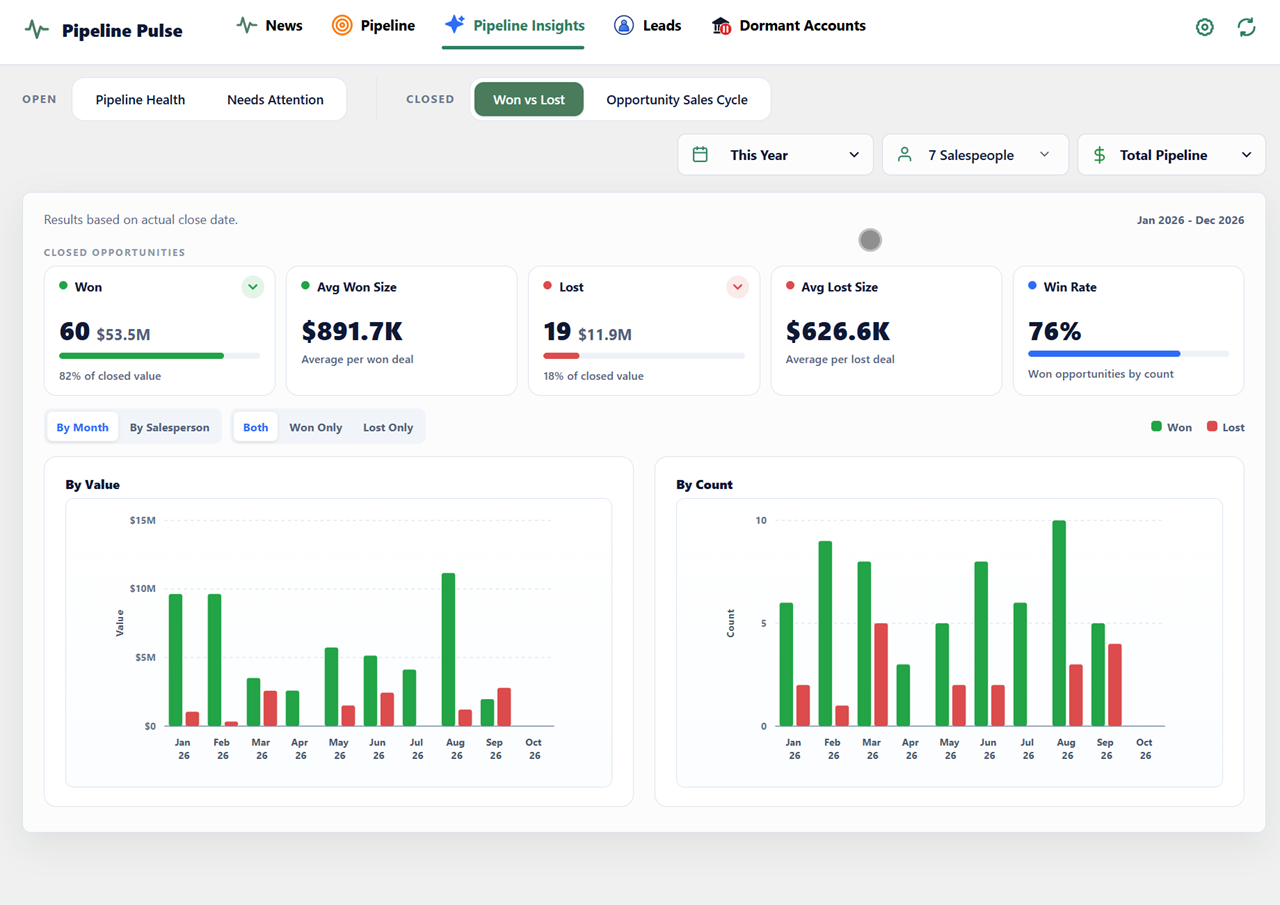Click the 76% win rate value

(1055, 331)
